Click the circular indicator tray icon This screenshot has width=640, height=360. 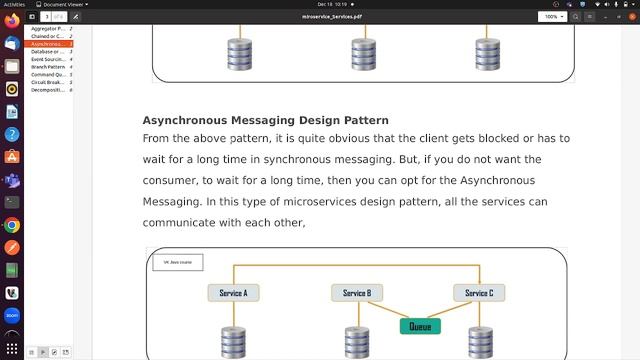pyautogui.click(x=556, y=4)
